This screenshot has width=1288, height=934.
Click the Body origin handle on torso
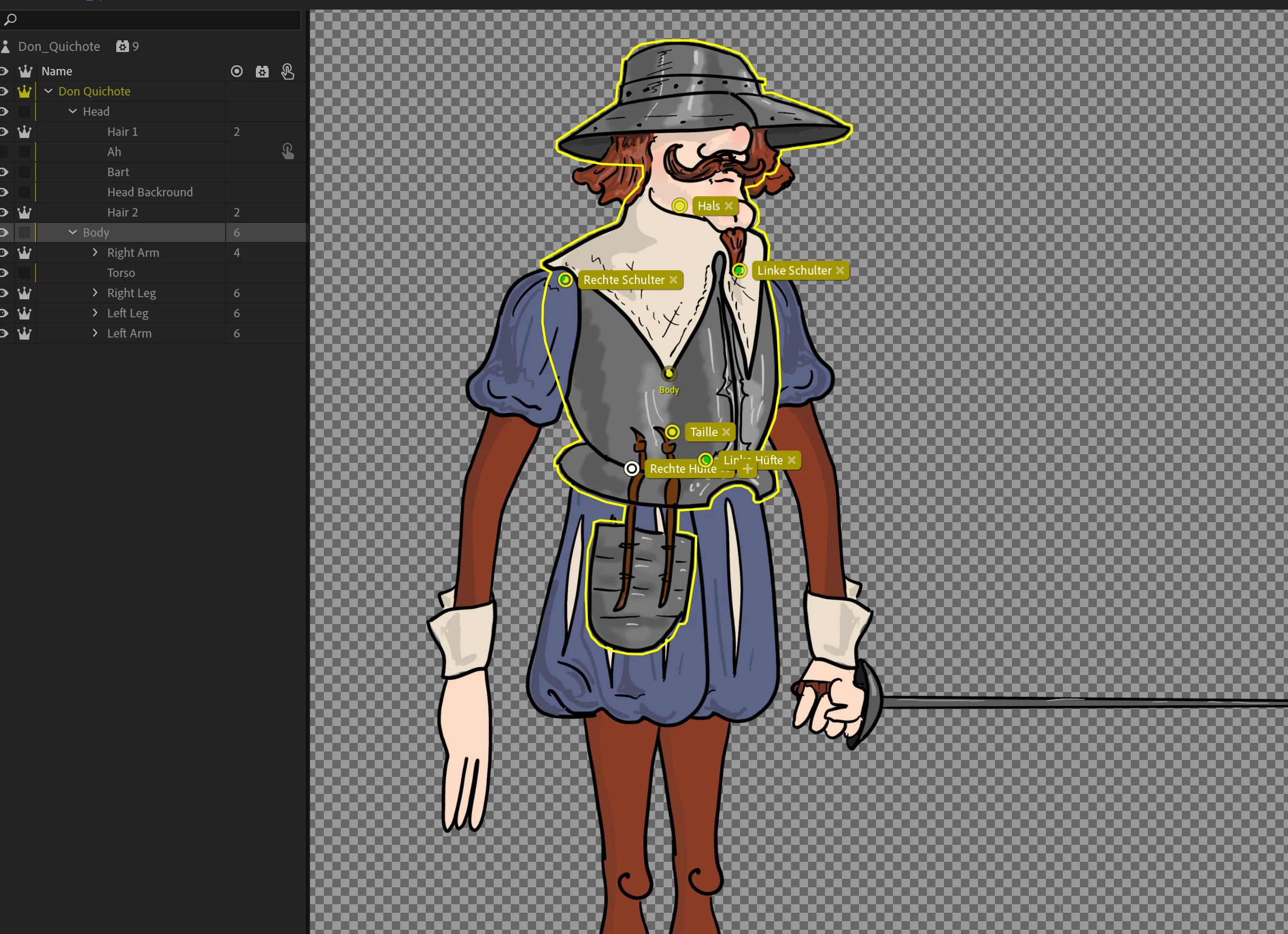tap(669, 374)
